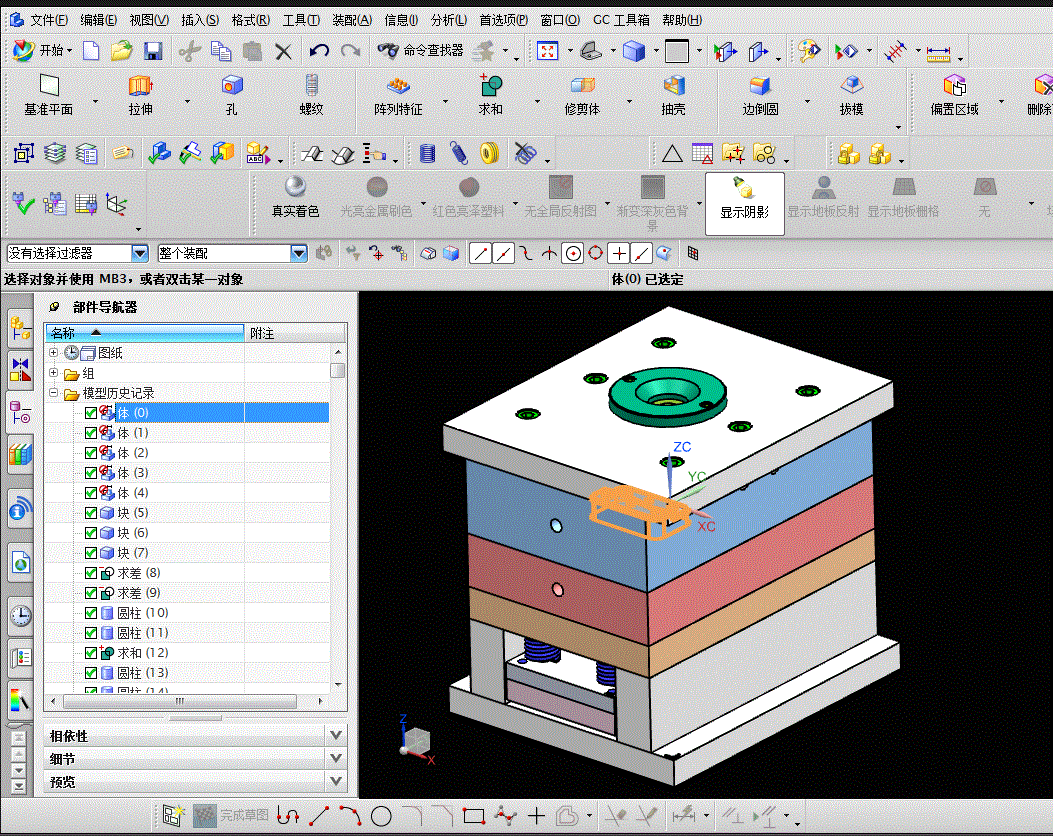The height and width of the screenshot is (836, 1053).
Task: Select the circle sketch tool in bottom toolbar
Action: [x=381, y=816]
